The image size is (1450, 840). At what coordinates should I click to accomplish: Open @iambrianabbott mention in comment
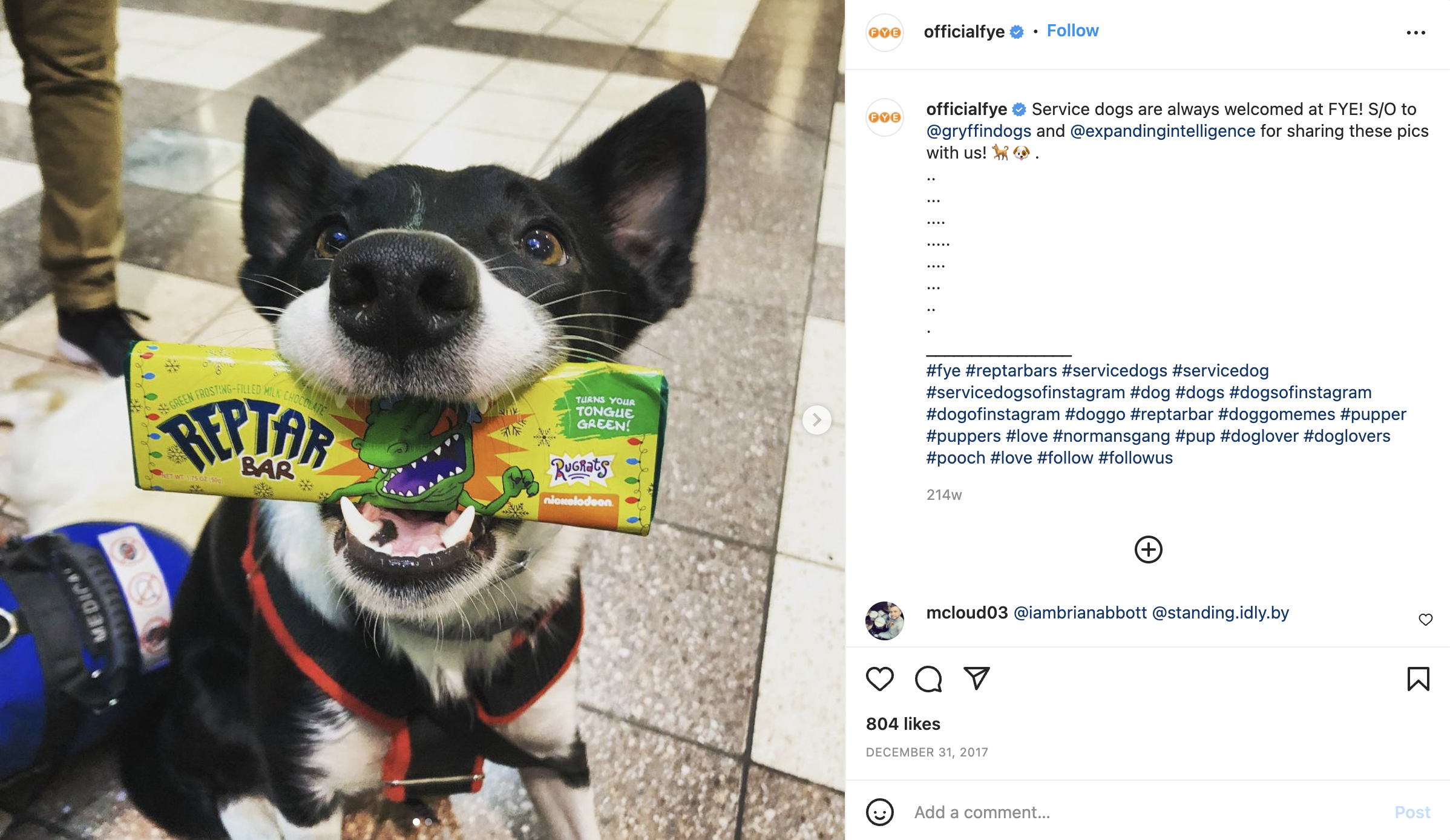tap(1080, 612)
